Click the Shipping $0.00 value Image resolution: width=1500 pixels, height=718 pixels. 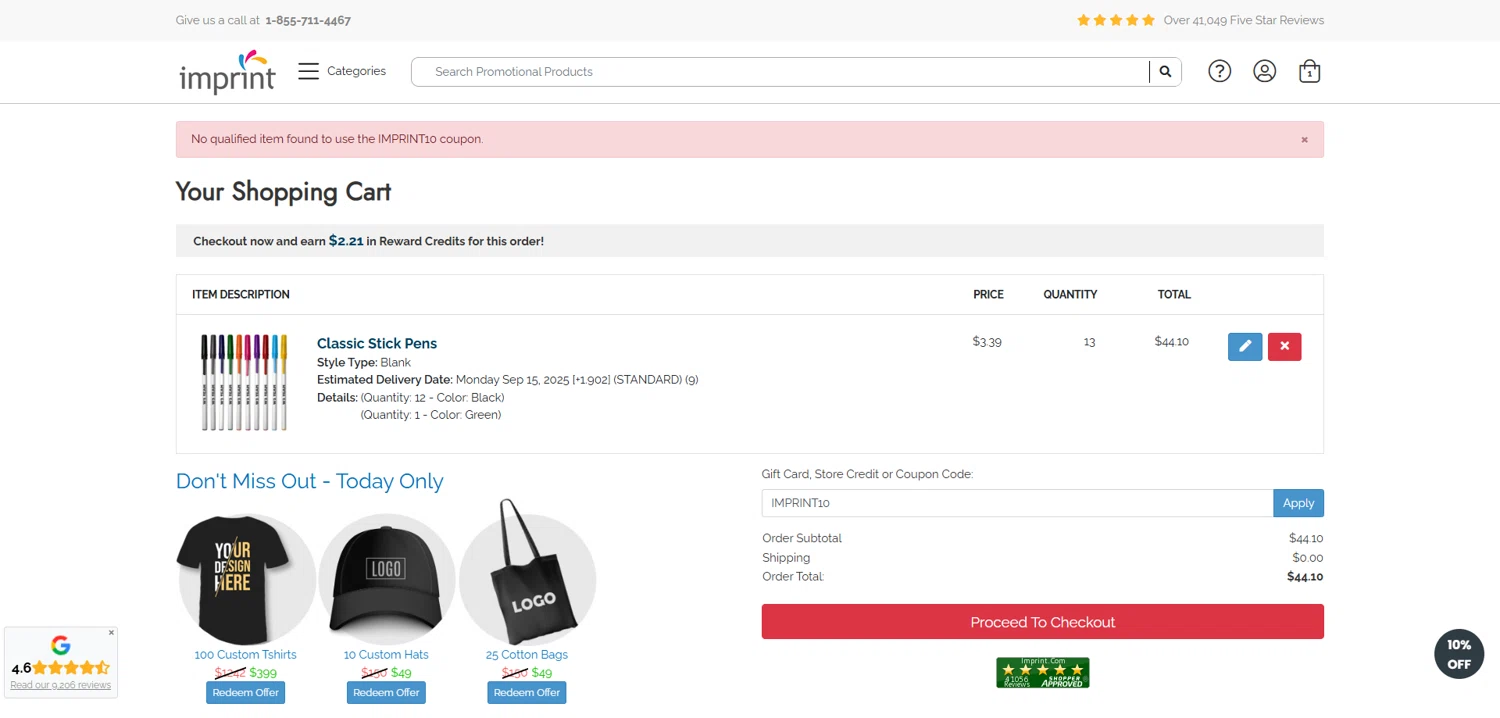(x=1307, y=558)
